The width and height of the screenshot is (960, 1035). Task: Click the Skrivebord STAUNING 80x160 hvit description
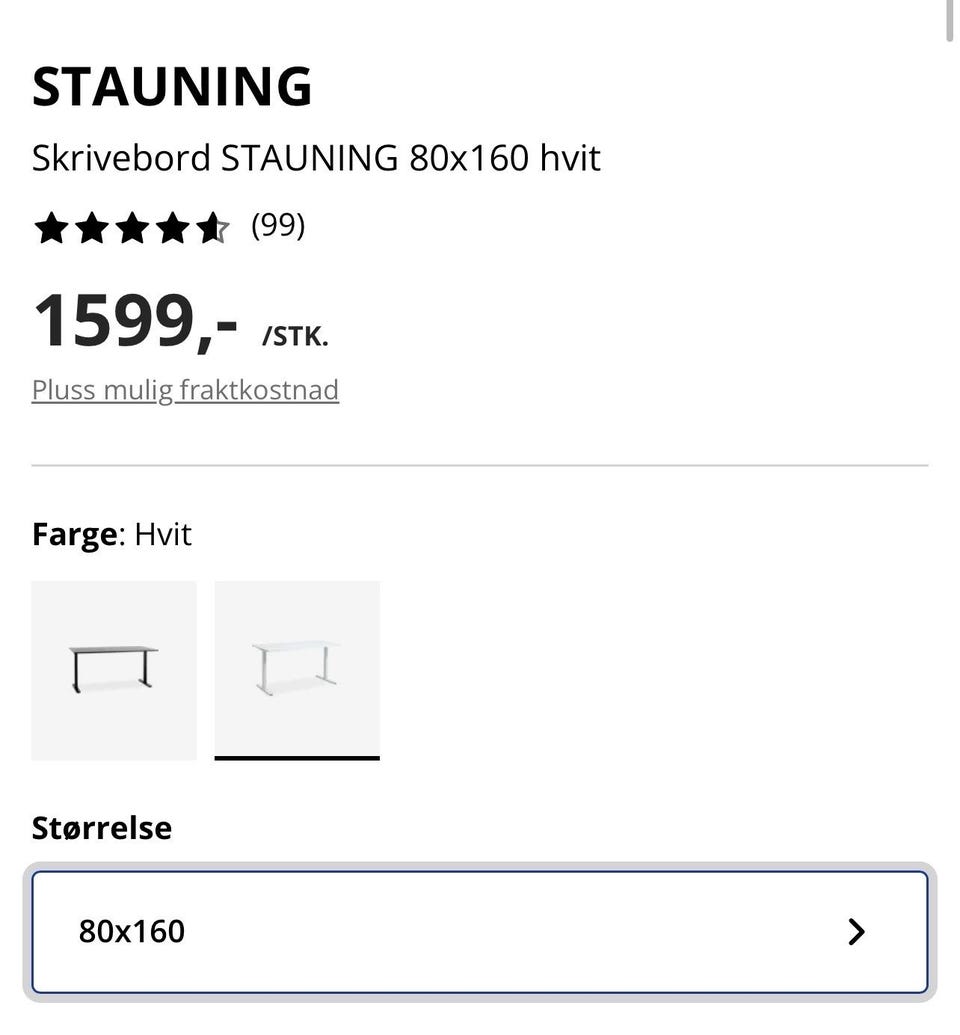(x=316, y=158)
